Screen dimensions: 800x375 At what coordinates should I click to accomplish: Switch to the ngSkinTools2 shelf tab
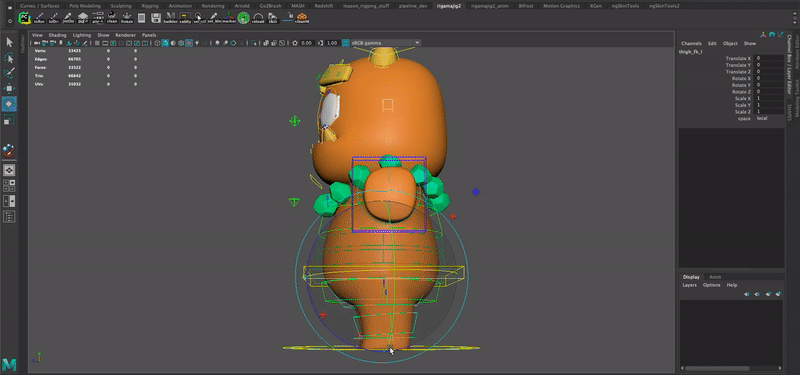click(x=664, y=6)
